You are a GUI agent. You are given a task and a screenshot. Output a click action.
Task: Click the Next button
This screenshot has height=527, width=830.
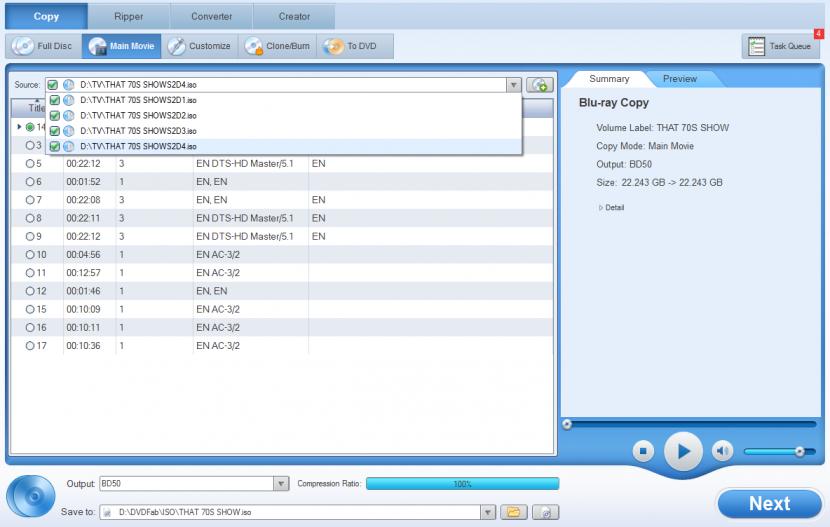769,503
